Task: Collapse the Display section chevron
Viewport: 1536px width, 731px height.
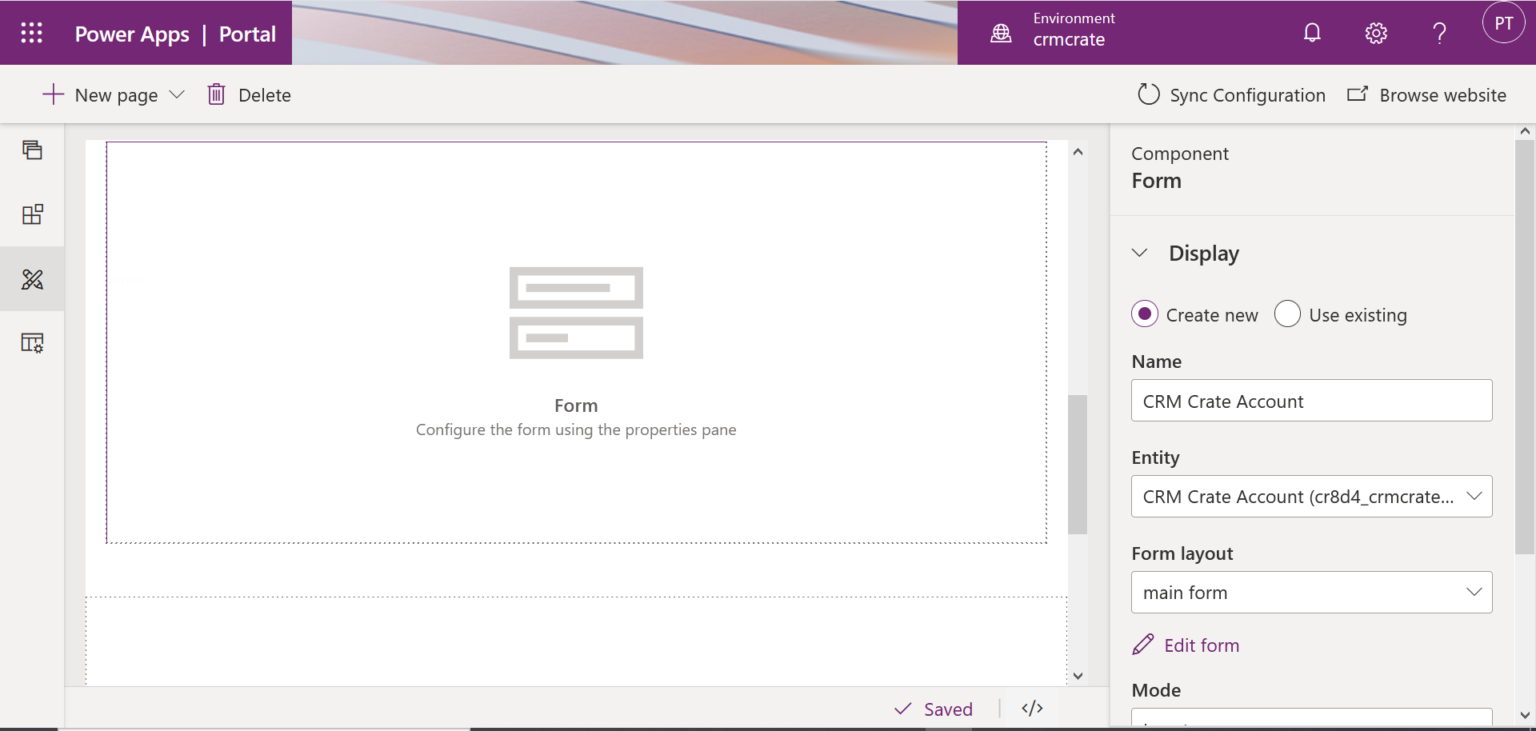Action: (1140, 253)
